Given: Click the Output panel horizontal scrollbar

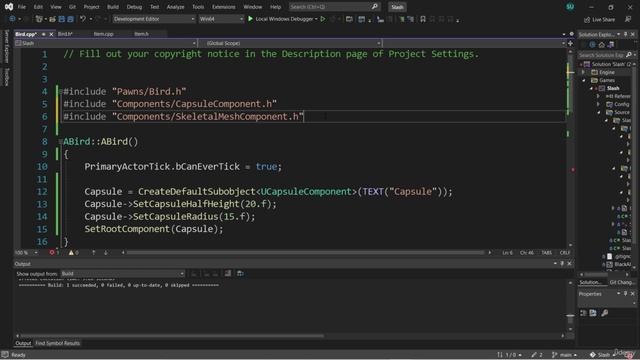Looking at the screenshot, I should (171, 336).
